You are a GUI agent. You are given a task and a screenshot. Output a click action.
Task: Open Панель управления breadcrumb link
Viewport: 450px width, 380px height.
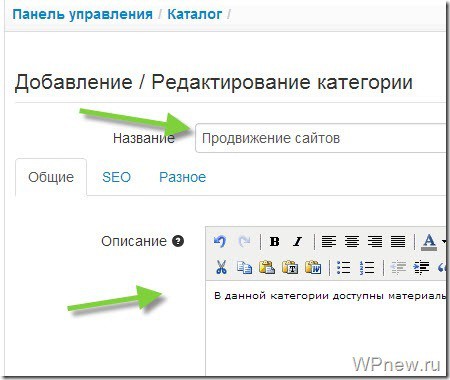click(83, 14)
